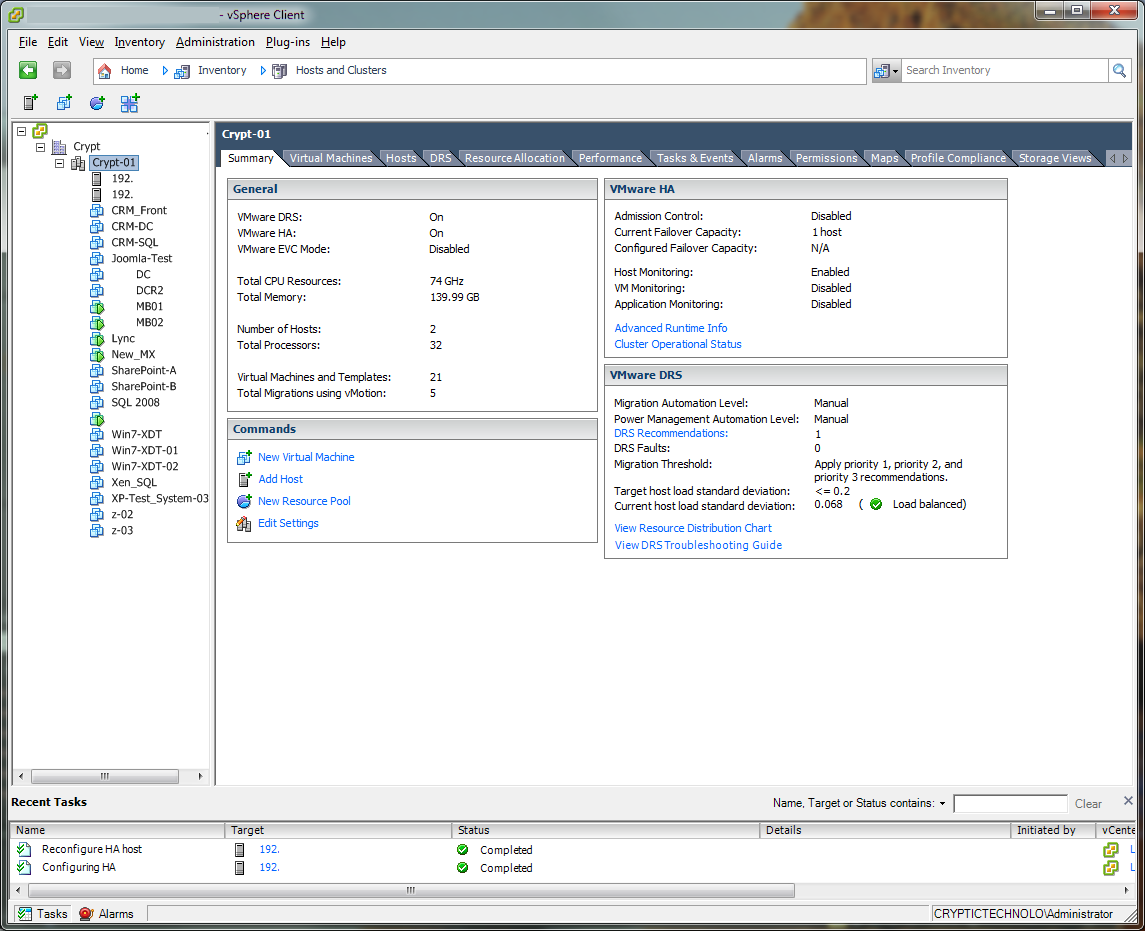Open the search scope dropdown
This screenshot has width=1145, height=931.
coord(886,71)
